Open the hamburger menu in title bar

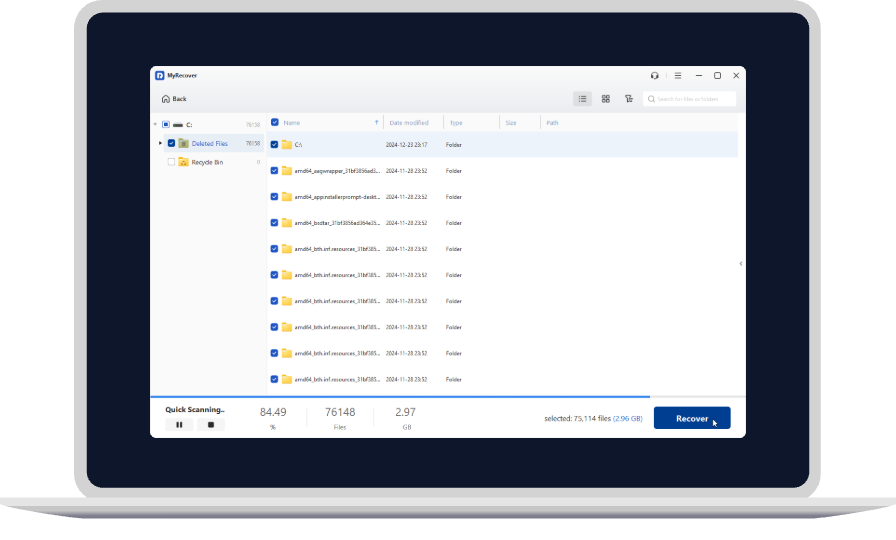[677, 75]
